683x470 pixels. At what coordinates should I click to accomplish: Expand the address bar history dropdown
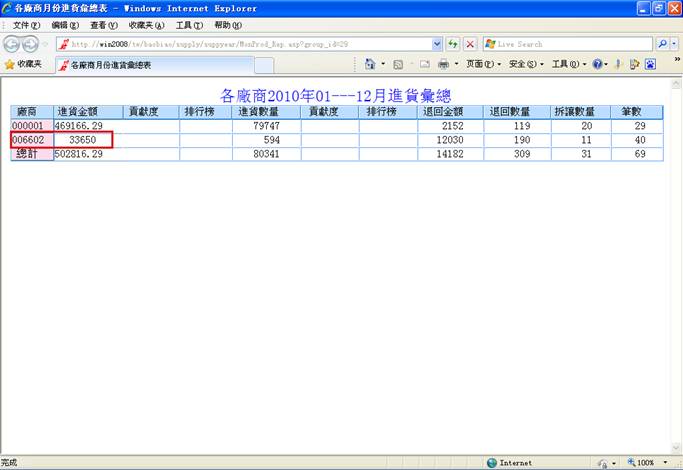(x=437, y=44)
